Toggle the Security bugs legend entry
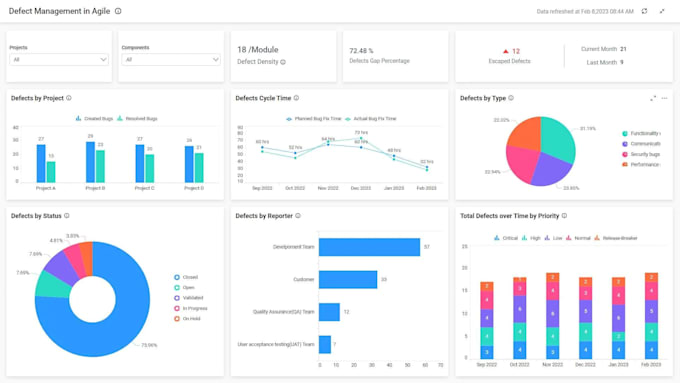680x383 pixels. click(641, 154)
